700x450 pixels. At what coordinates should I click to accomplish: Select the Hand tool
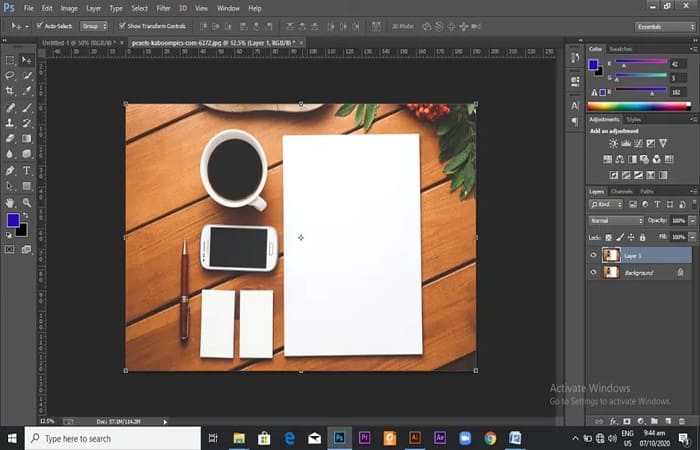click(10, 203)
